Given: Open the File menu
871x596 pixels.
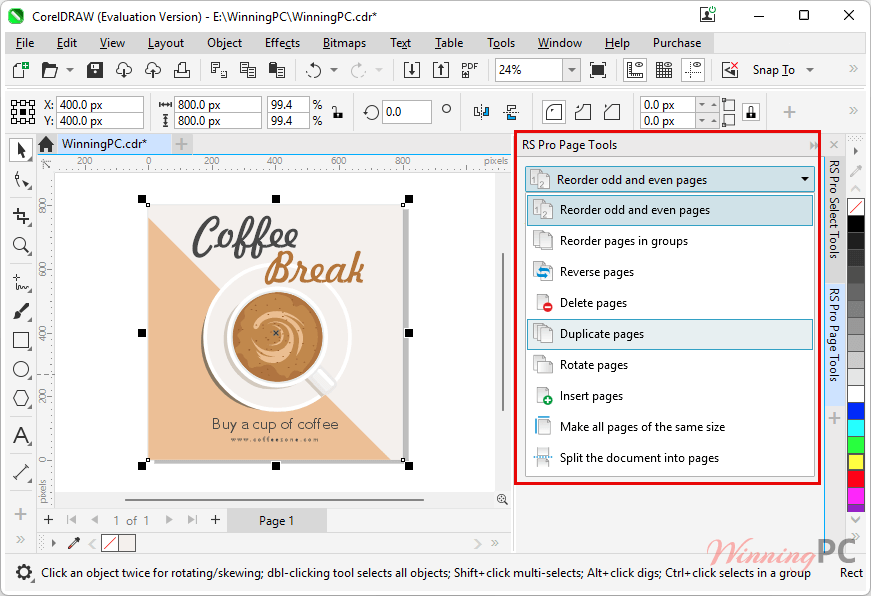Looking at the screenshot, I should 25,43.
